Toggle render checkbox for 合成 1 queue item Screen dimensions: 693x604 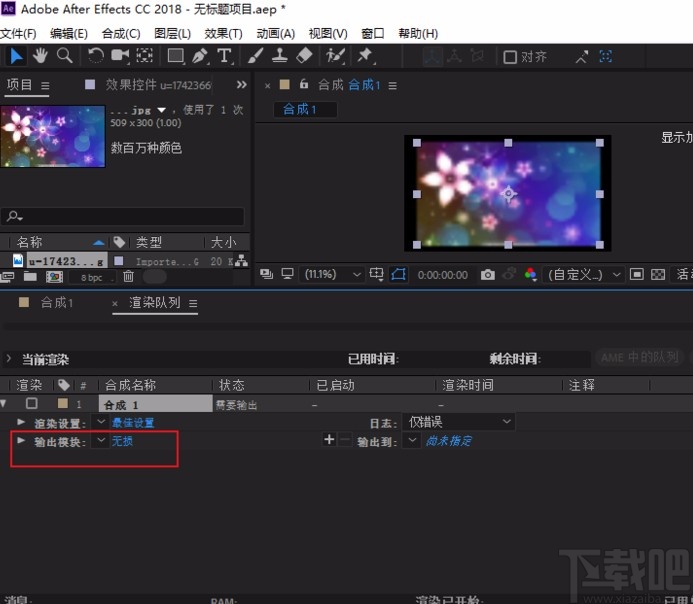[x=32, y=403]
